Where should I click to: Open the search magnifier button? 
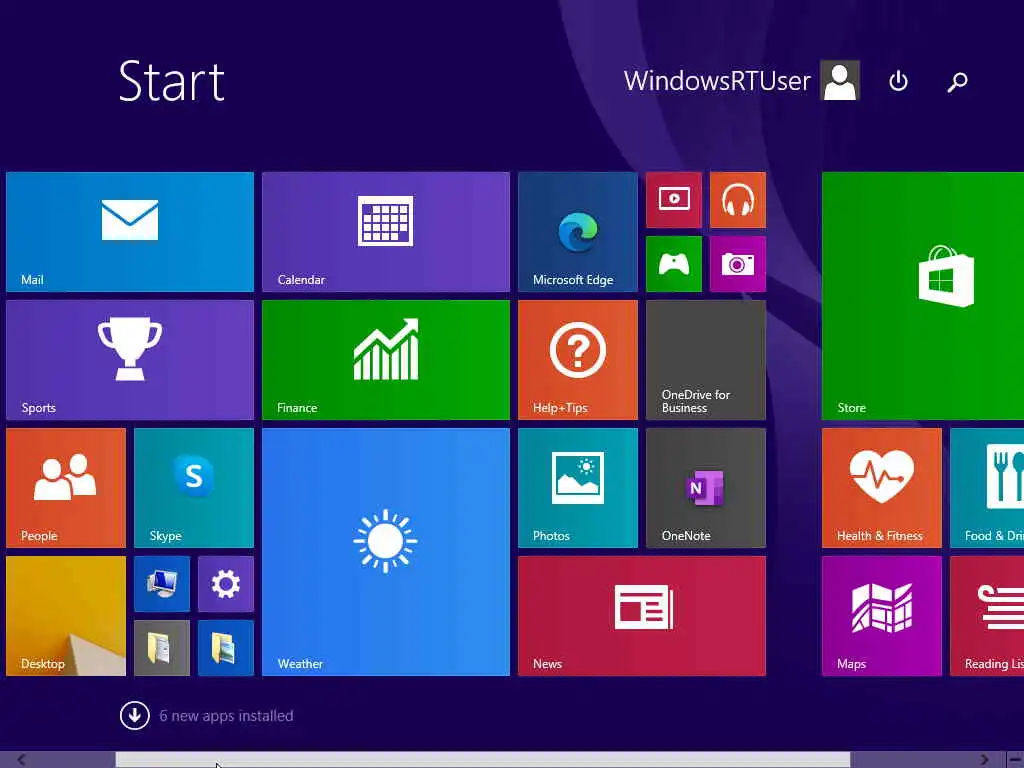(x=957, y=81)
